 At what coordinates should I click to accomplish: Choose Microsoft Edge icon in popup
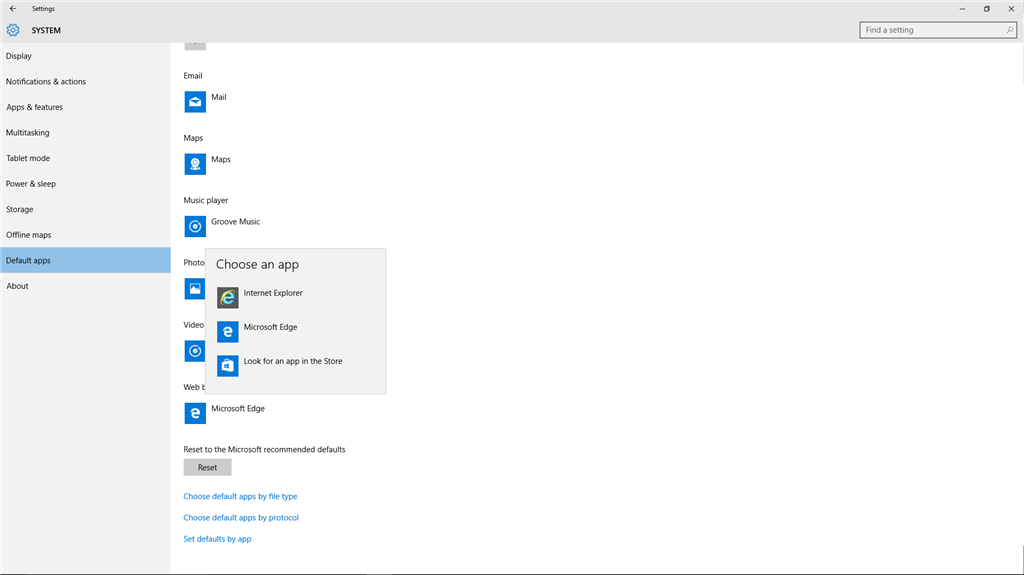tap(227, 331)
